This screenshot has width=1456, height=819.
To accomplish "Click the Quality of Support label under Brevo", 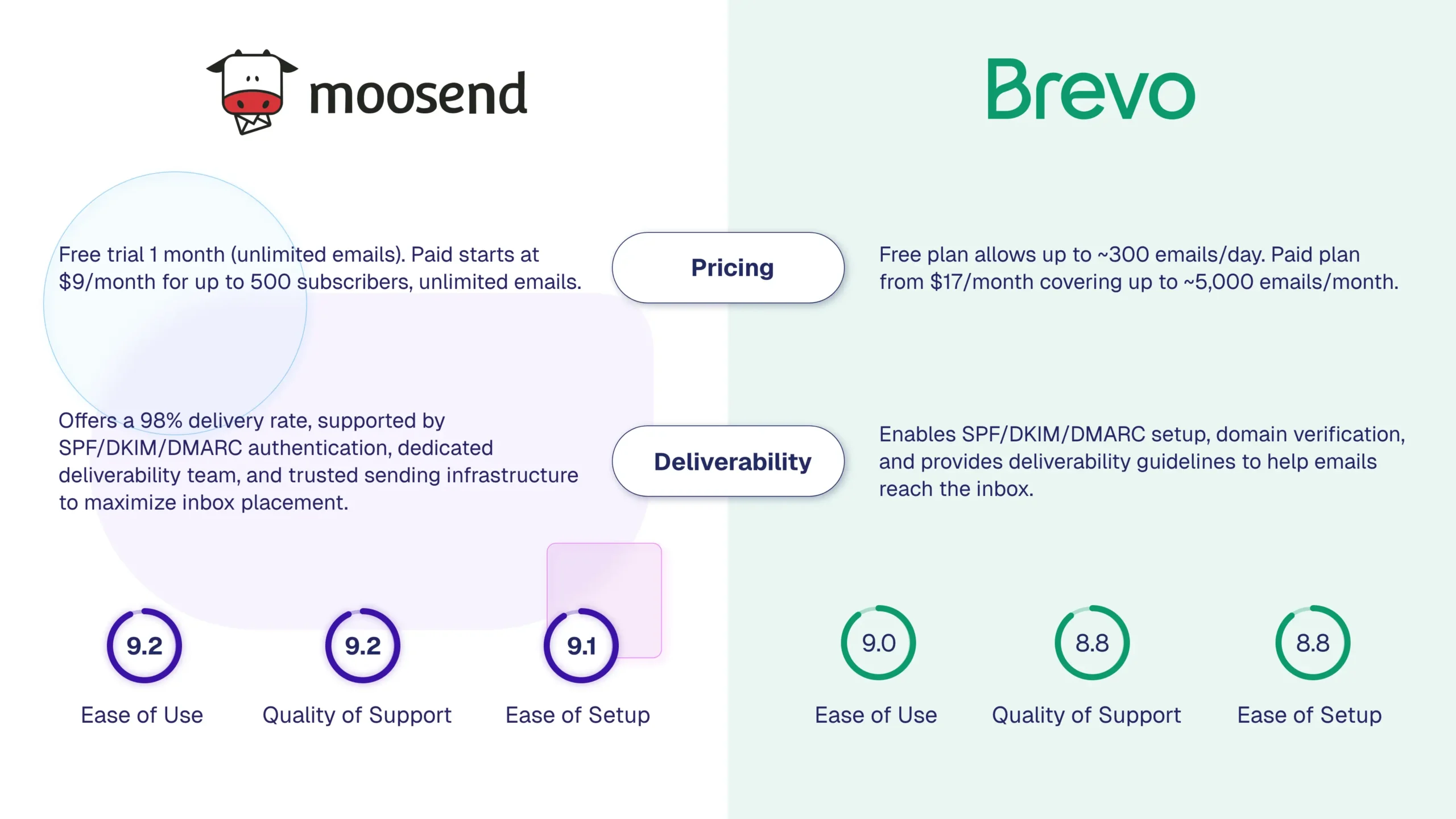I will coord(1086,715).
